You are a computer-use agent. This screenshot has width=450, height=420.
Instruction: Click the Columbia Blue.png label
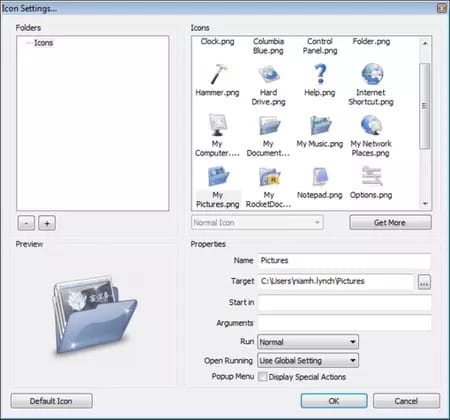269,46
